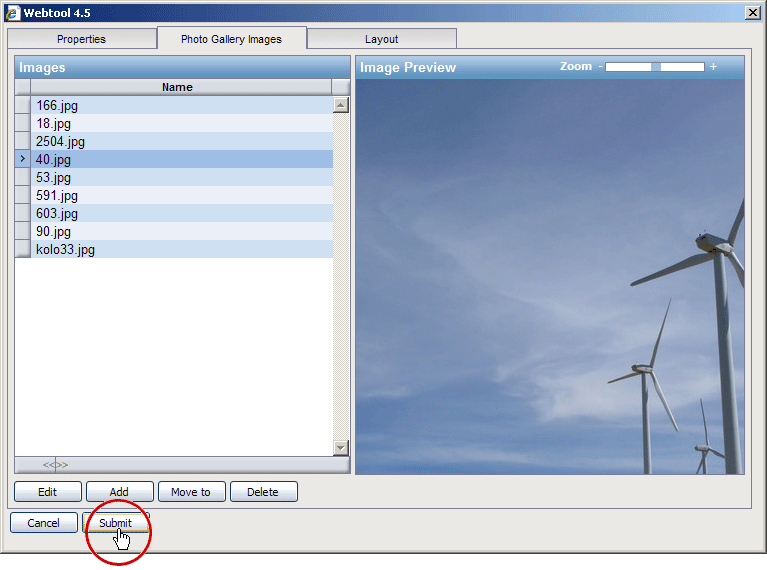Choose kolo33.jpg from the list

point(65,249)
